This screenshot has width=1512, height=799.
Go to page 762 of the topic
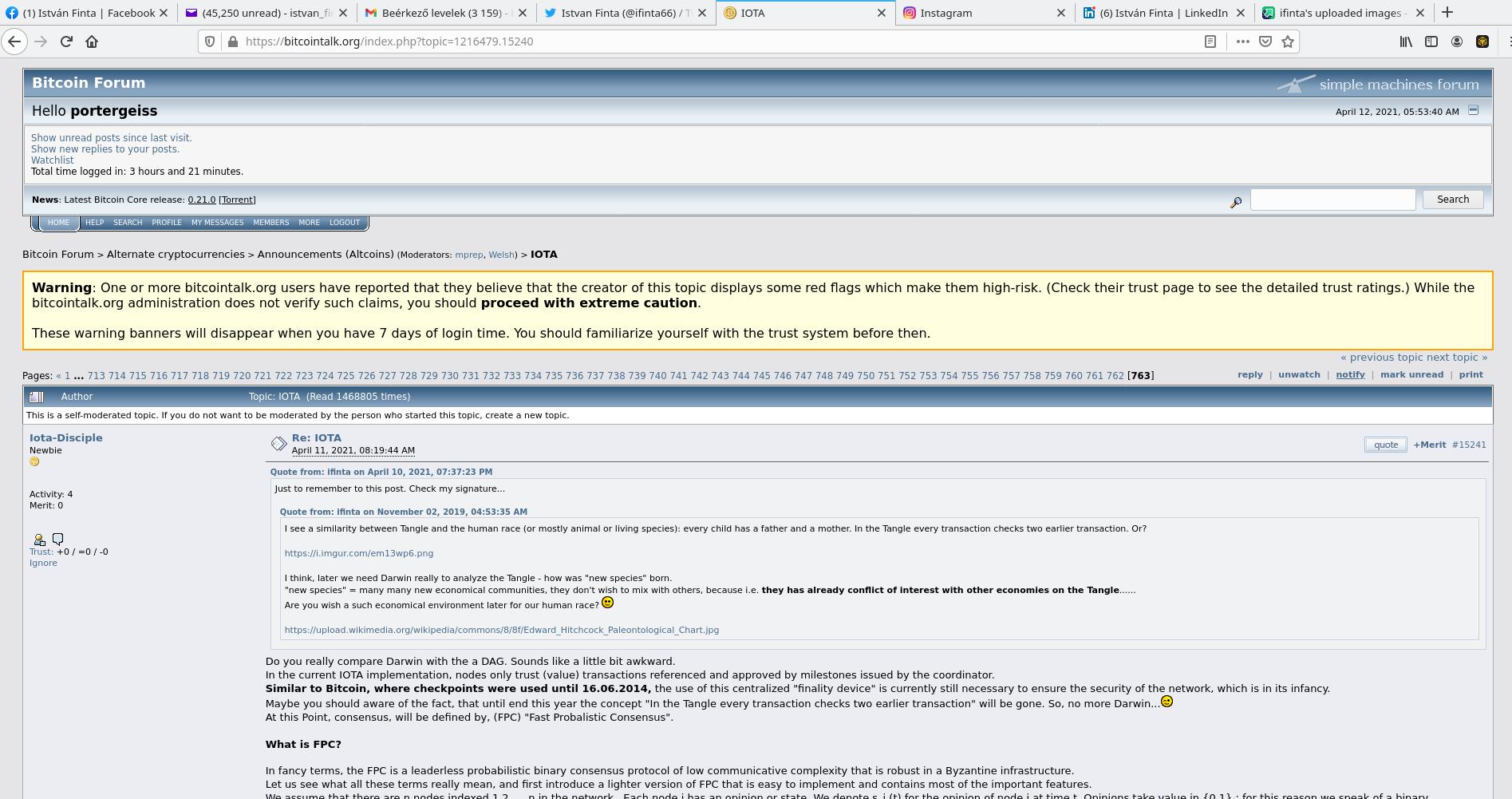1115,375
